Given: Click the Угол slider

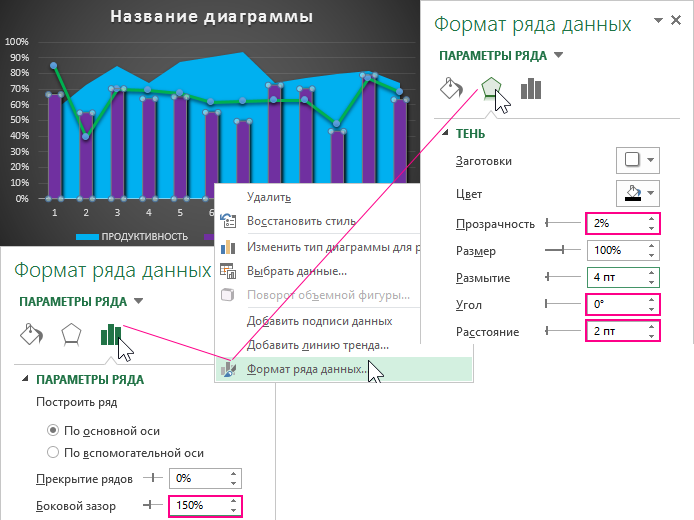Looking at the screenshot, I should coord(563,304).
